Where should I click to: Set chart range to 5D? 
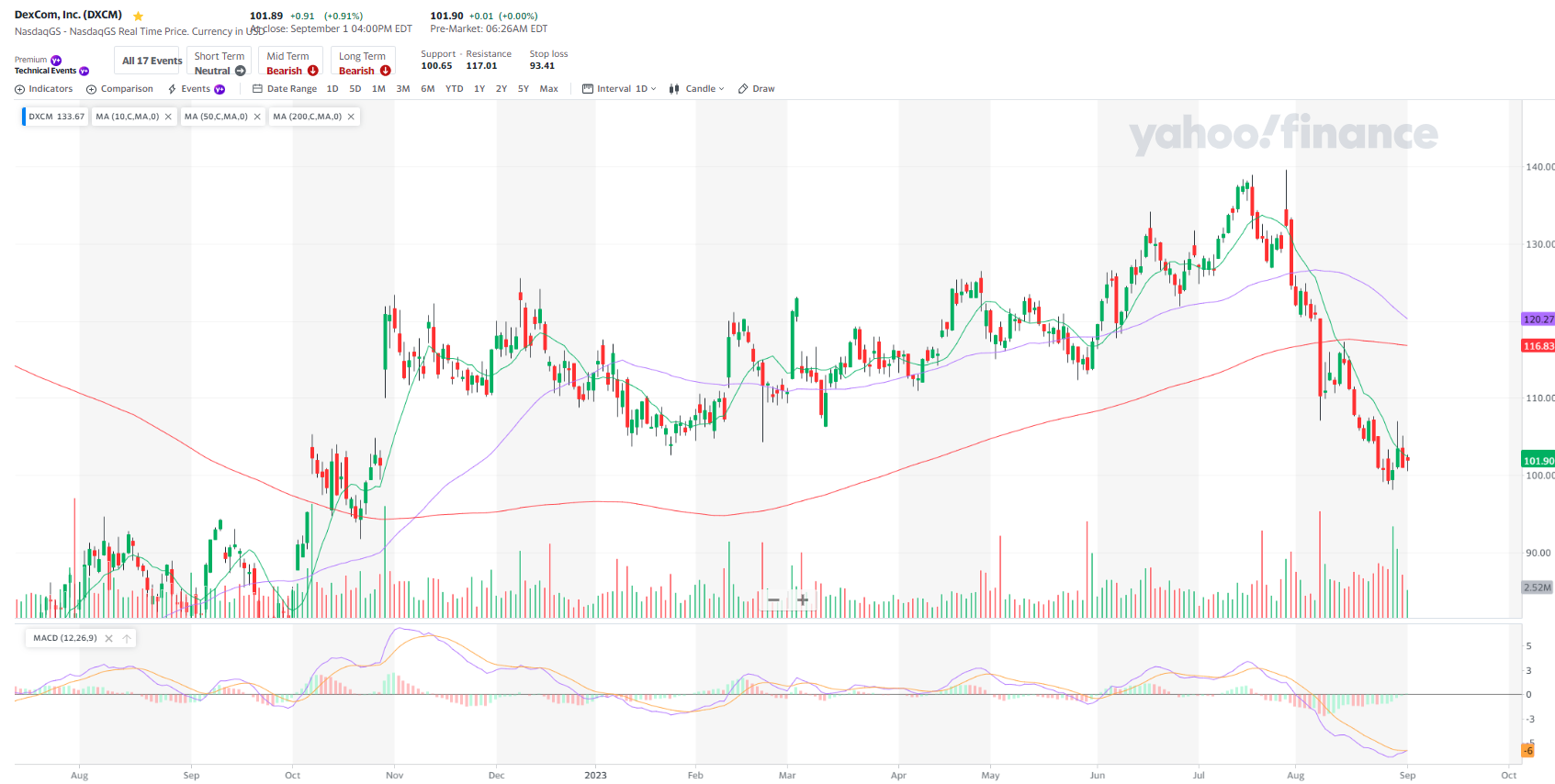pos(355,89)
